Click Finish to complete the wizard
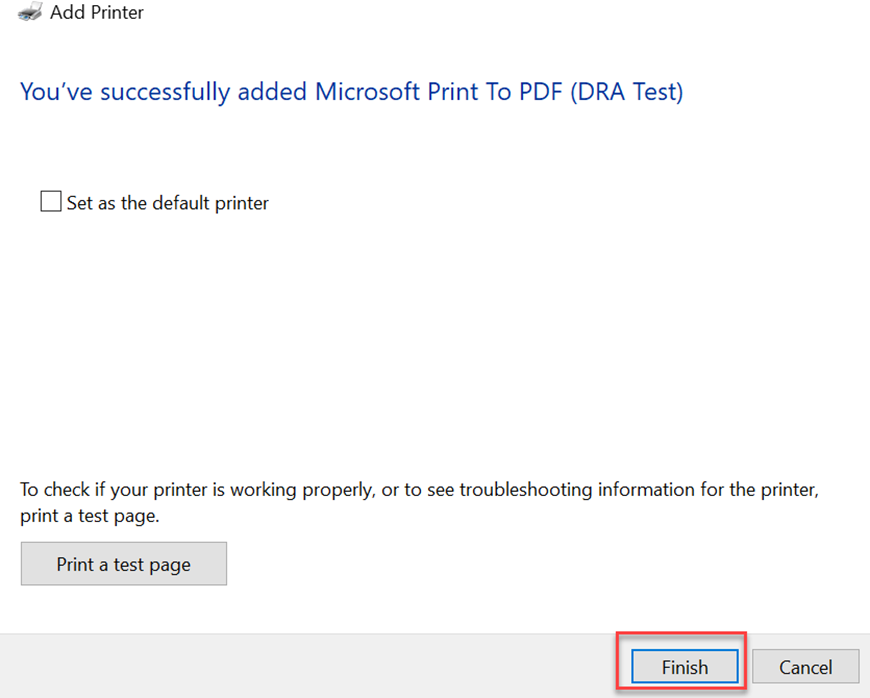Viewport: 870px width, 698px height. pyautogui.click(x=685, y=667)
